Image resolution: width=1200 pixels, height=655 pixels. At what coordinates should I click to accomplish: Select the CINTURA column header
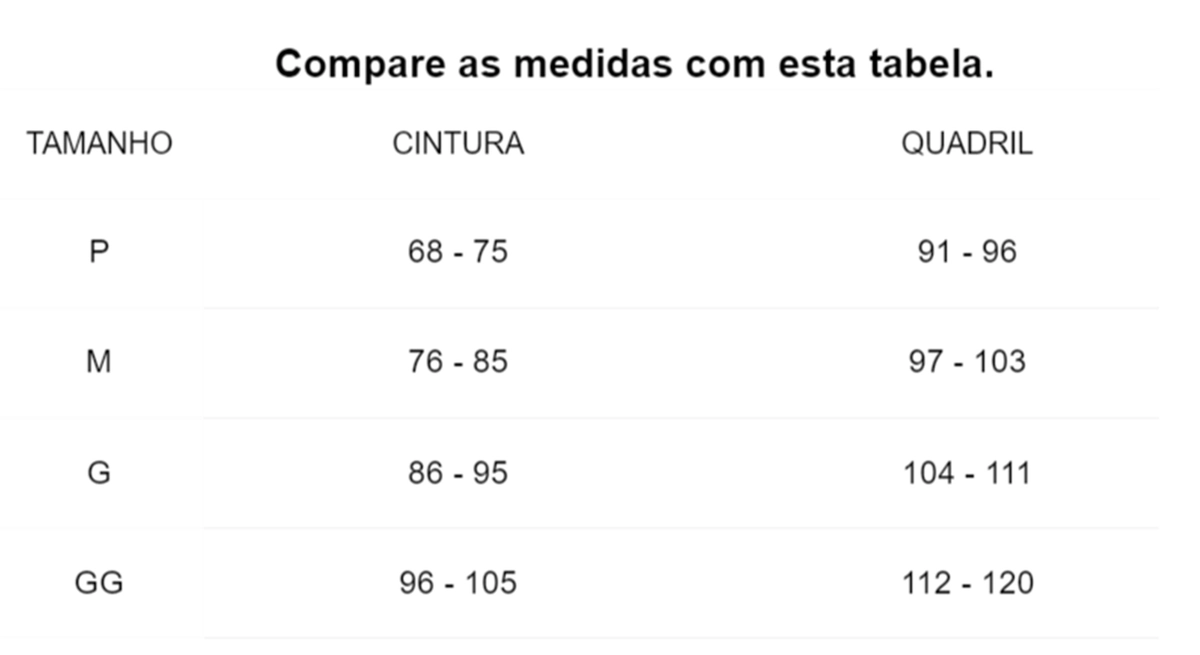[458, 143]
